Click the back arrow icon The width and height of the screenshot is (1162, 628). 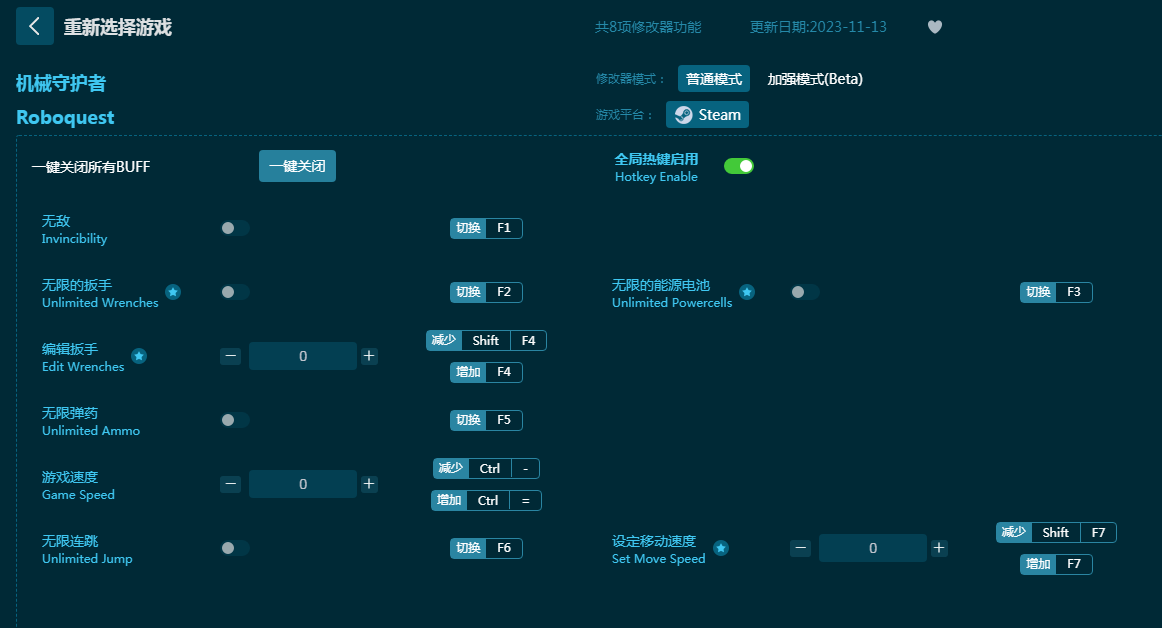34,27
